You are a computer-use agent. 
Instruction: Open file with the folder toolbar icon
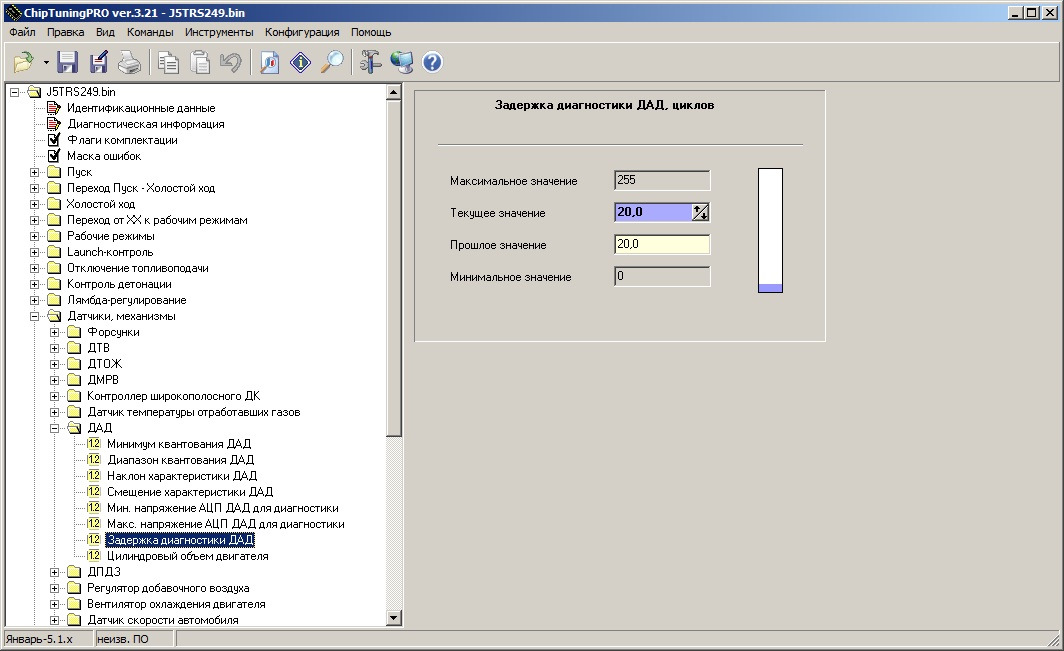pos(24,62)
